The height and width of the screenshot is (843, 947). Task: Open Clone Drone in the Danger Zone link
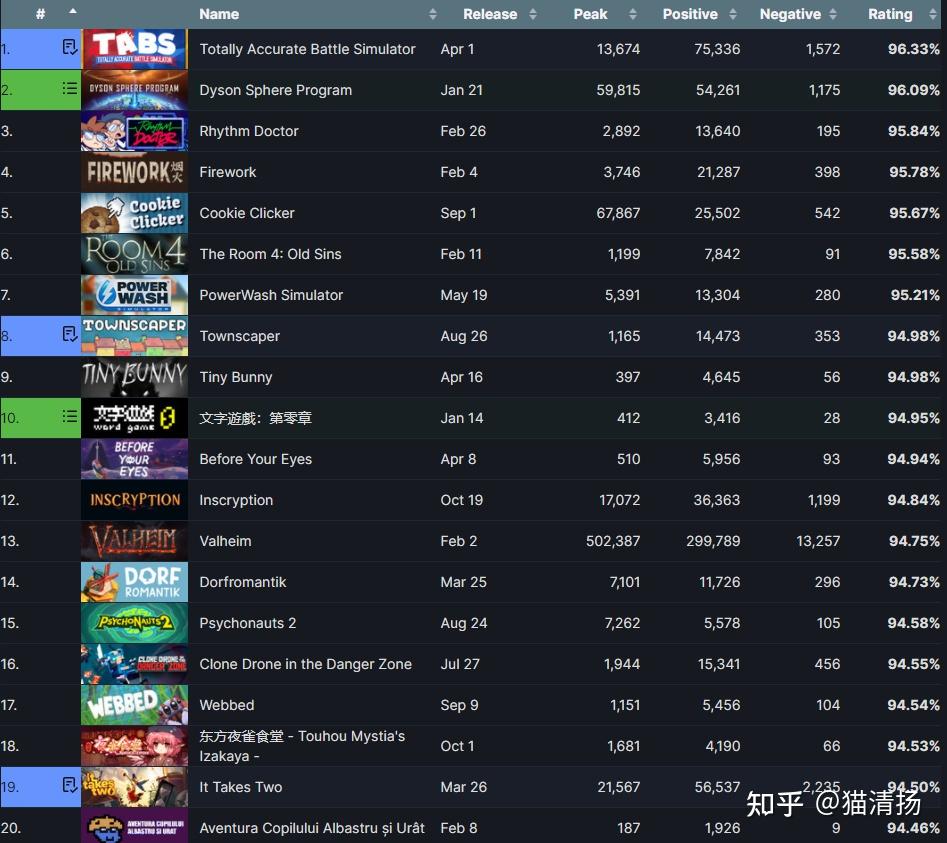pos(306,664)
